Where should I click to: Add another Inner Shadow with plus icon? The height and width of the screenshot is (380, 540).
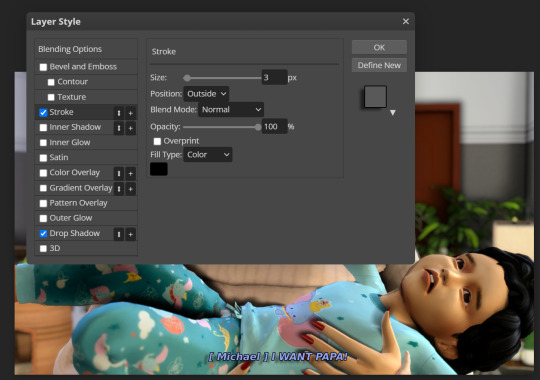131,128
